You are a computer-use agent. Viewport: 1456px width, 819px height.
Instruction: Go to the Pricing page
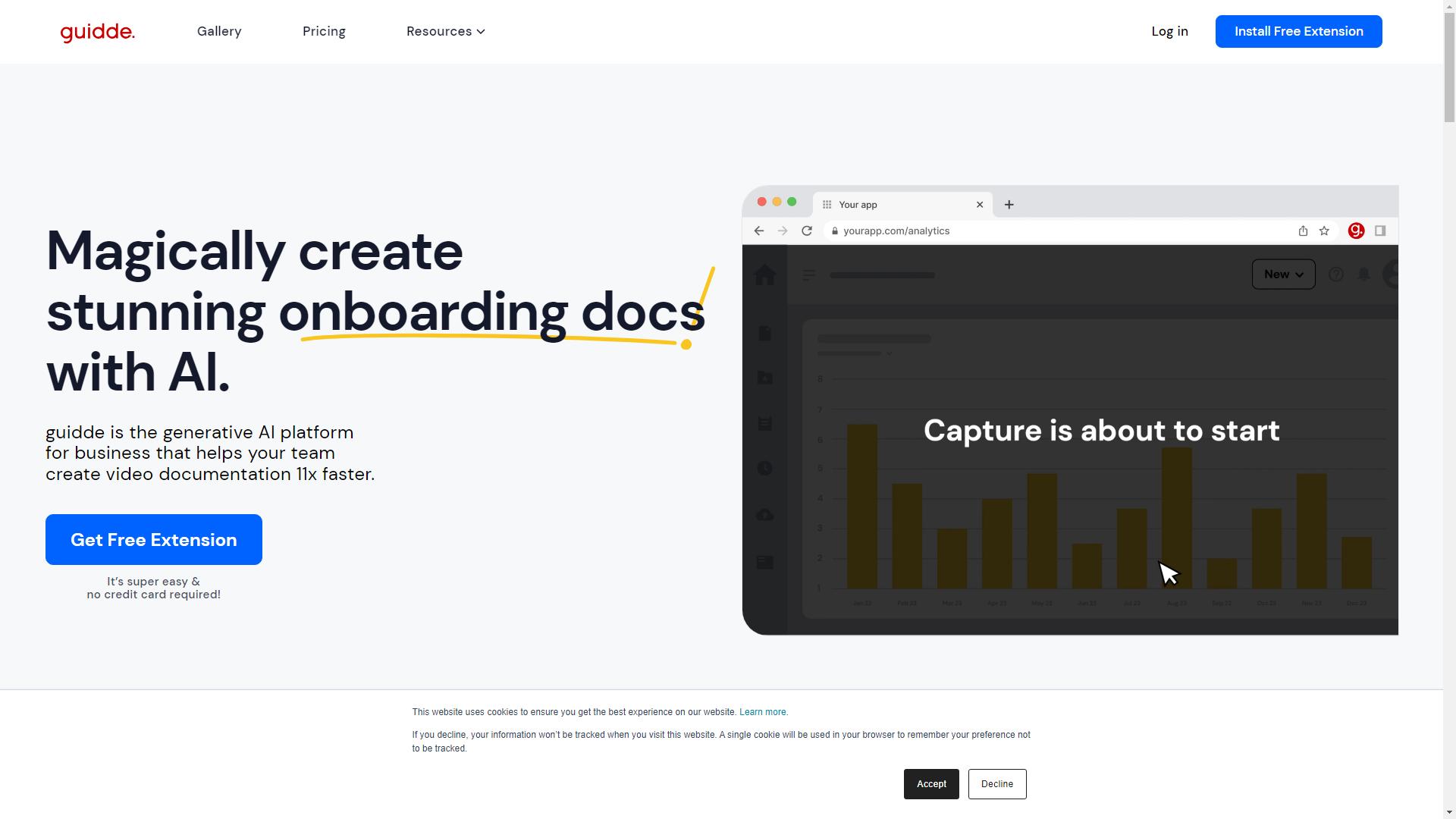(324, 31)
